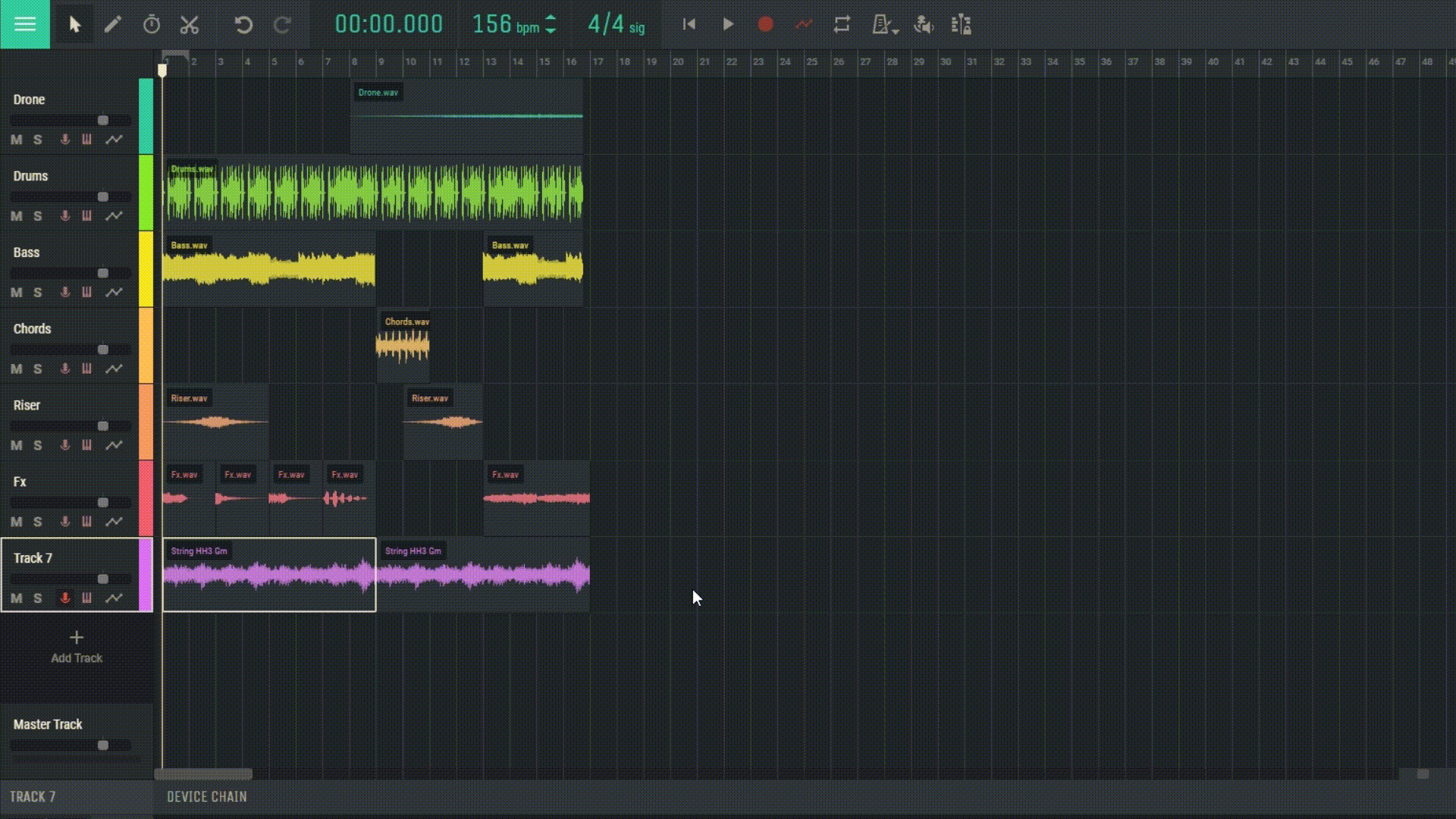Click the red Record button
This screenshot has height=819, width=1456.
click(765, 24)
